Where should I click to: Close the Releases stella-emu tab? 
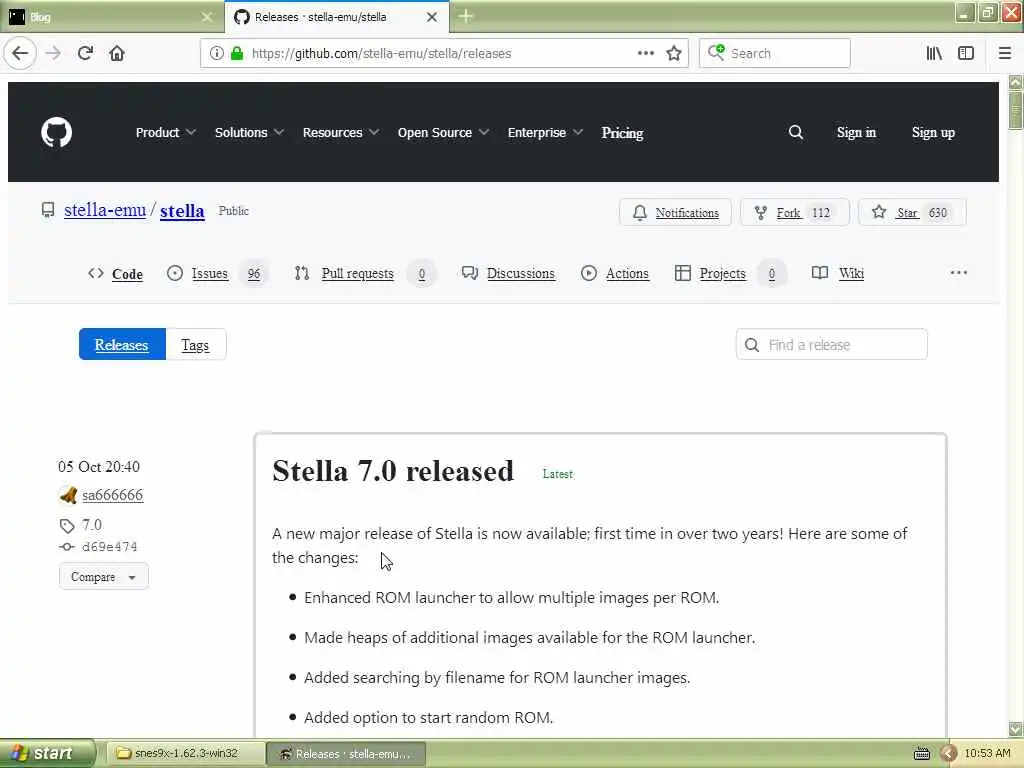point(432,17)
